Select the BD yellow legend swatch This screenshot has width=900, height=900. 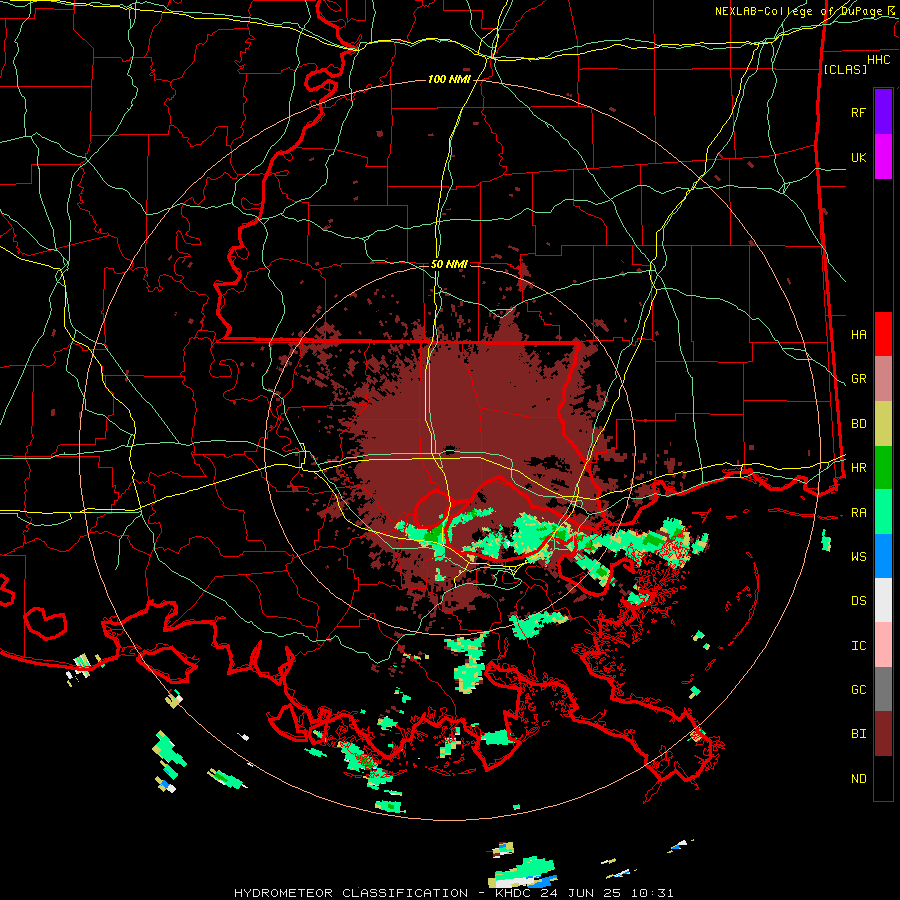tap(883, 424)
